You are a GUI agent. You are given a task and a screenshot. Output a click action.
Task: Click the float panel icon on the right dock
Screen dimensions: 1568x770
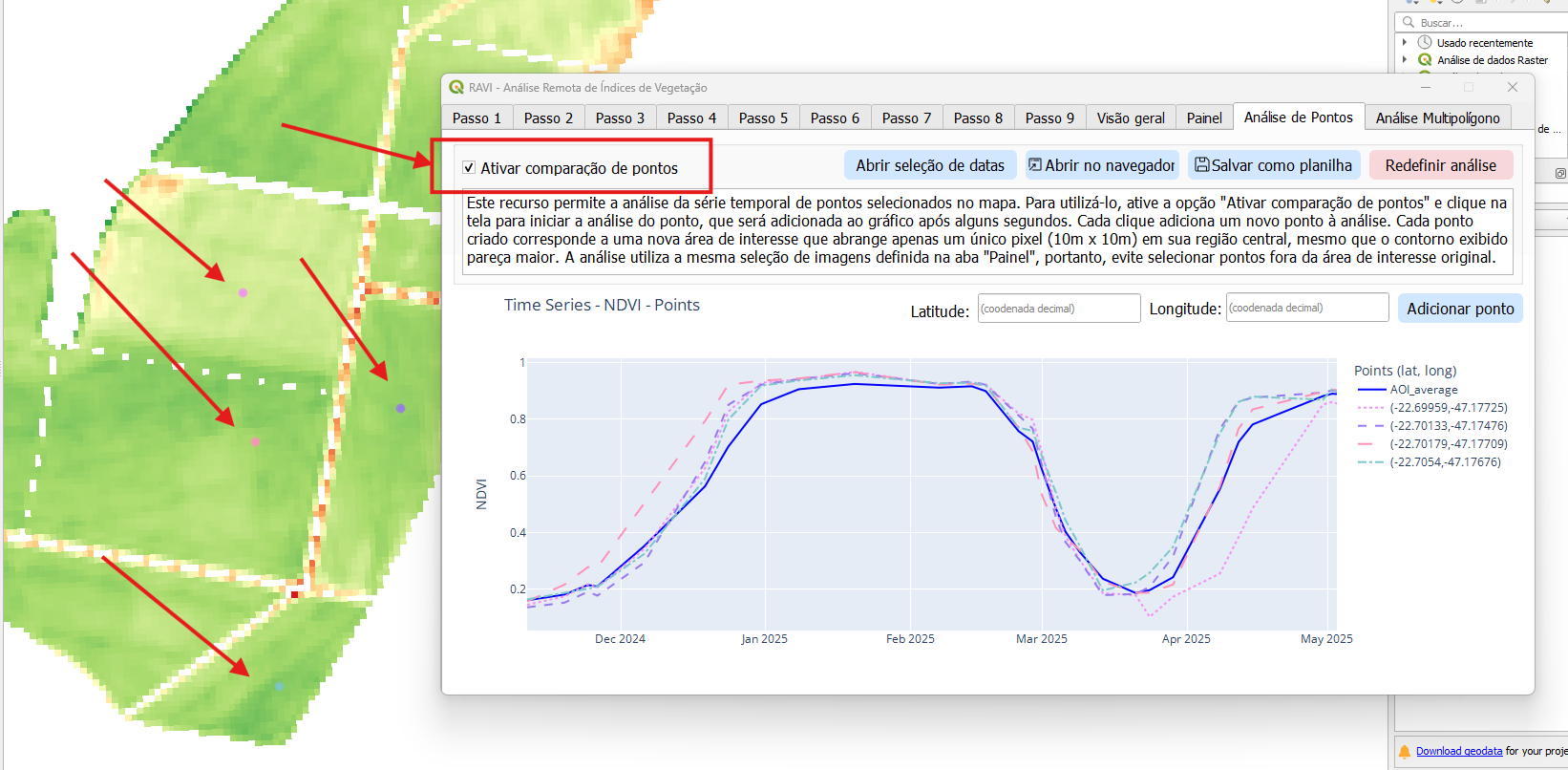pos(1560,173)
